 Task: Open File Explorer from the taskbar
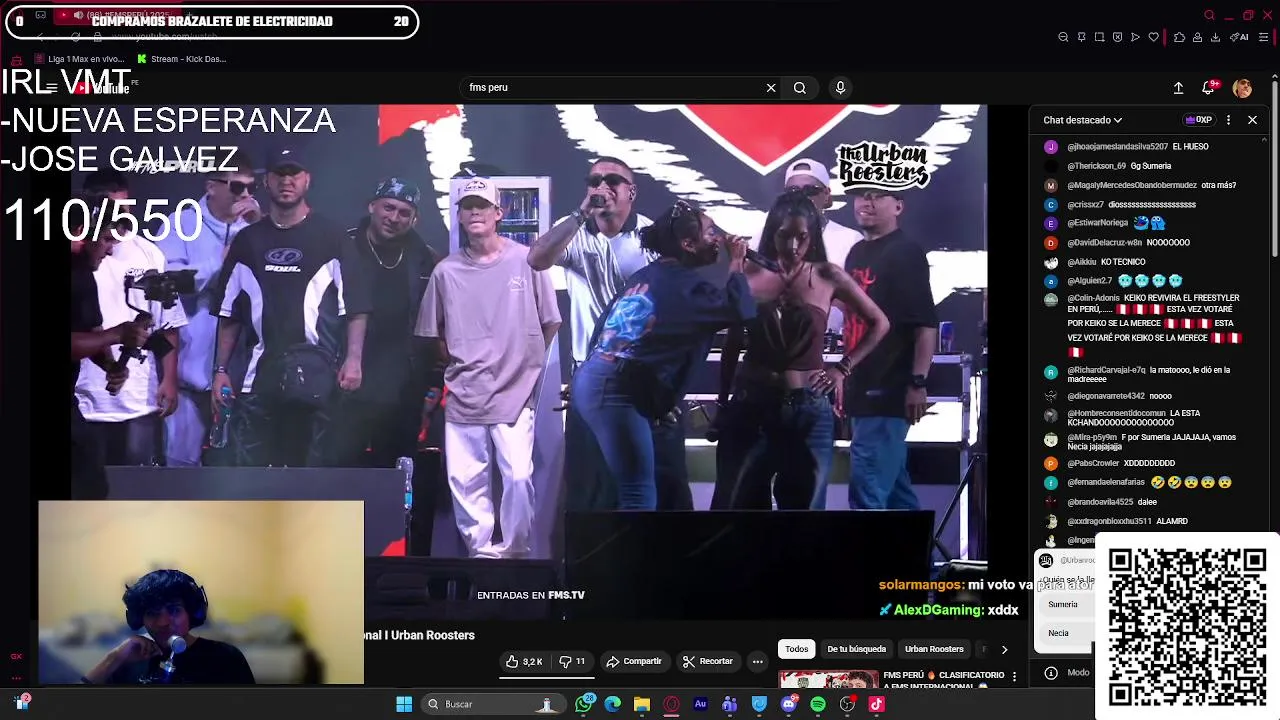click(642, 704)
